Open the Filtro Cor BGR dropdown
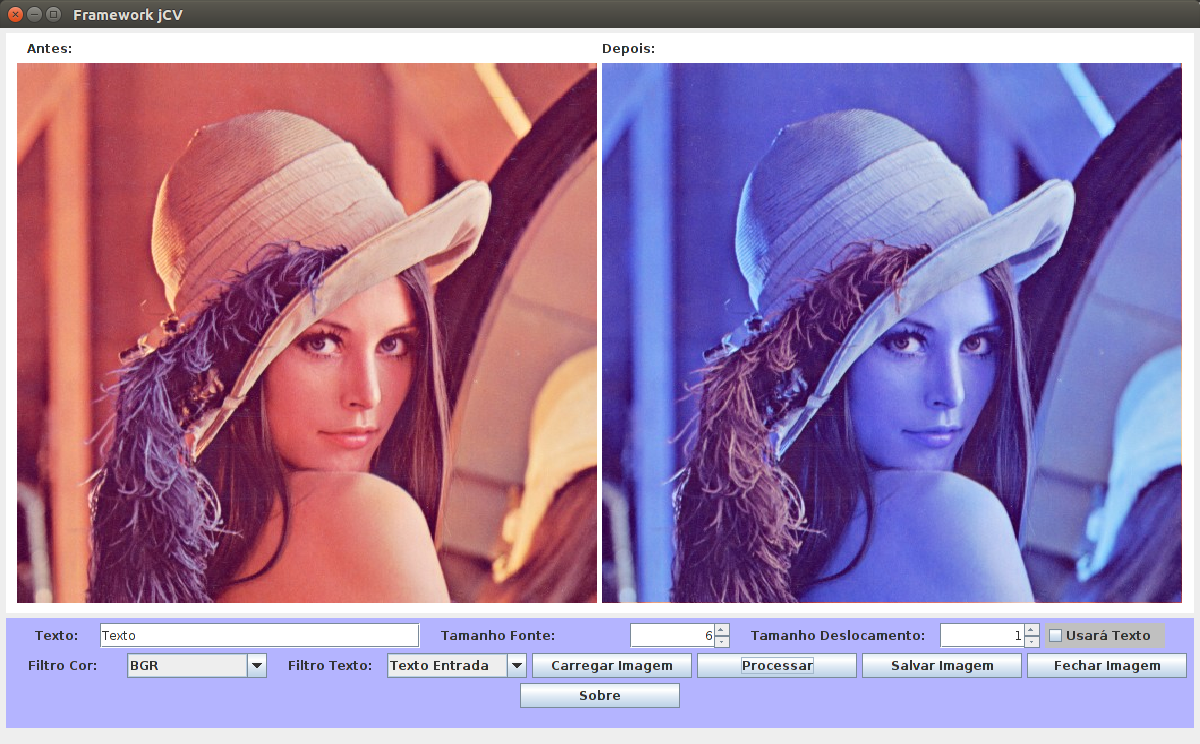Screen dimensions: 1200x744 (x=197, y=665)
